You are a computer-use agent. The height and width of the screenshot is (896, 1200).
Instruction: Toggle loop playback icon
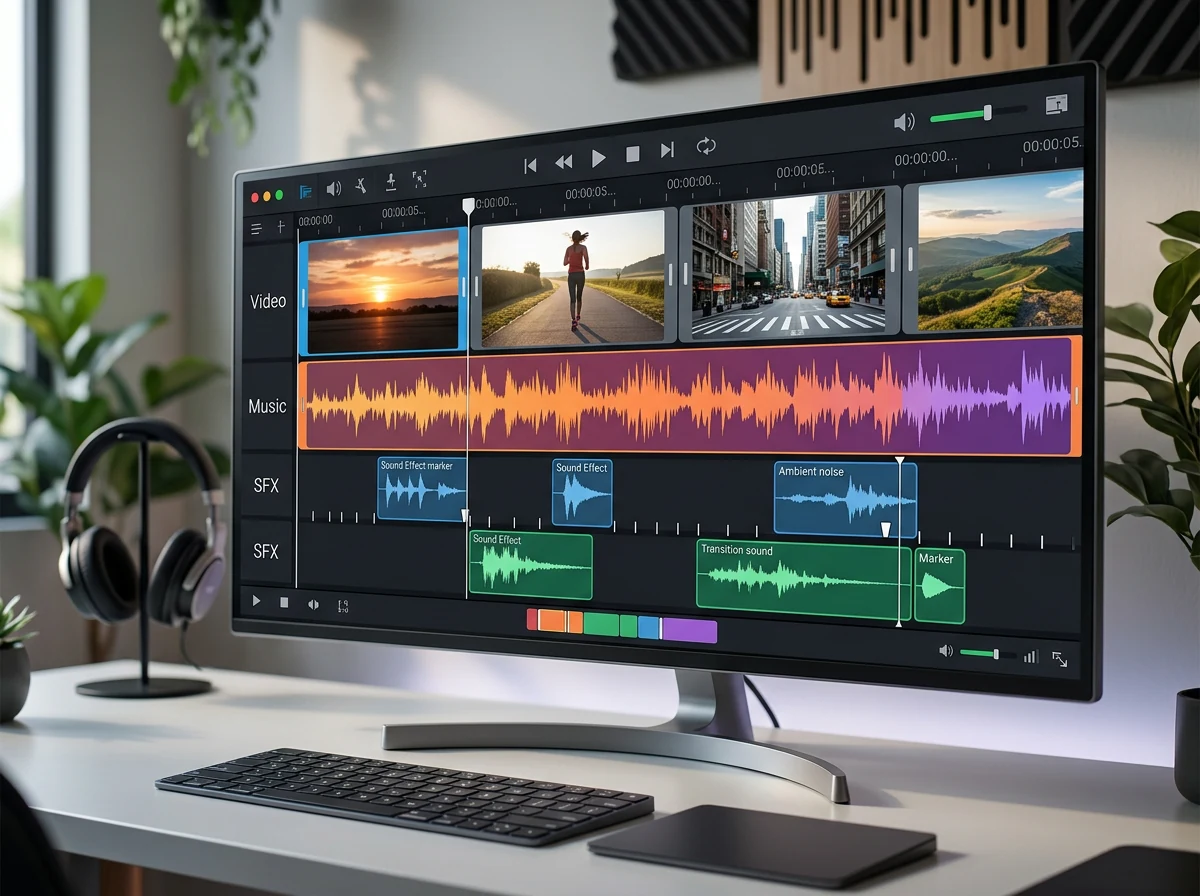click(x=706, y=146)
